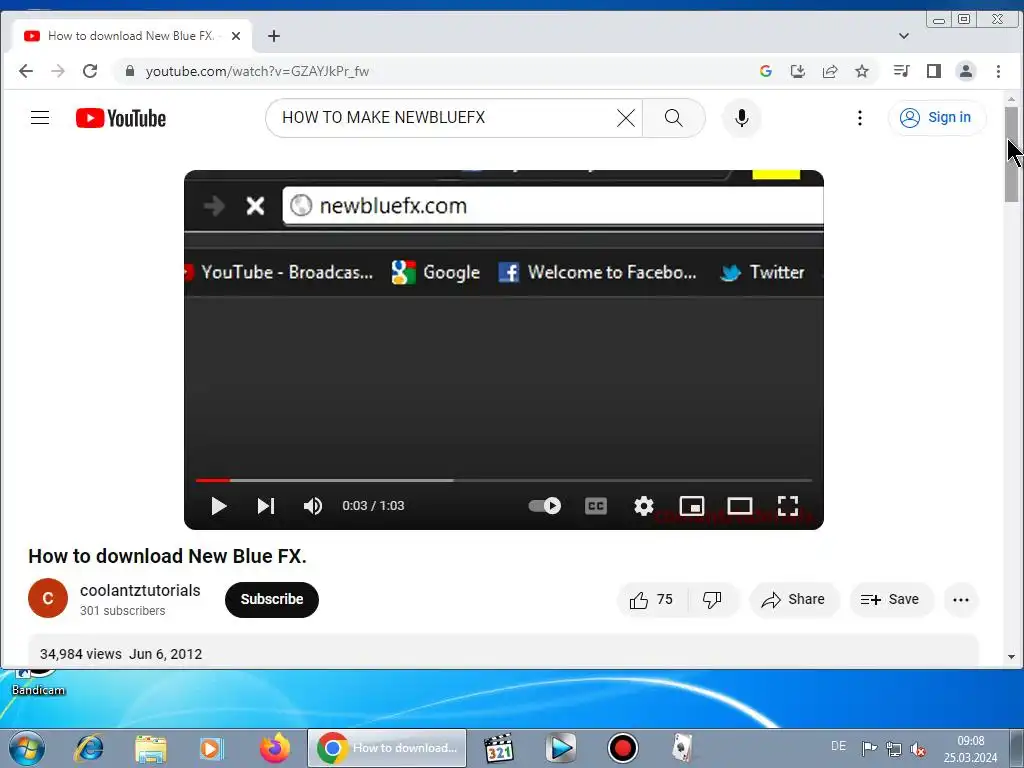
Task: Toggle closed captions CC button
Action: (x=596, y=506)
